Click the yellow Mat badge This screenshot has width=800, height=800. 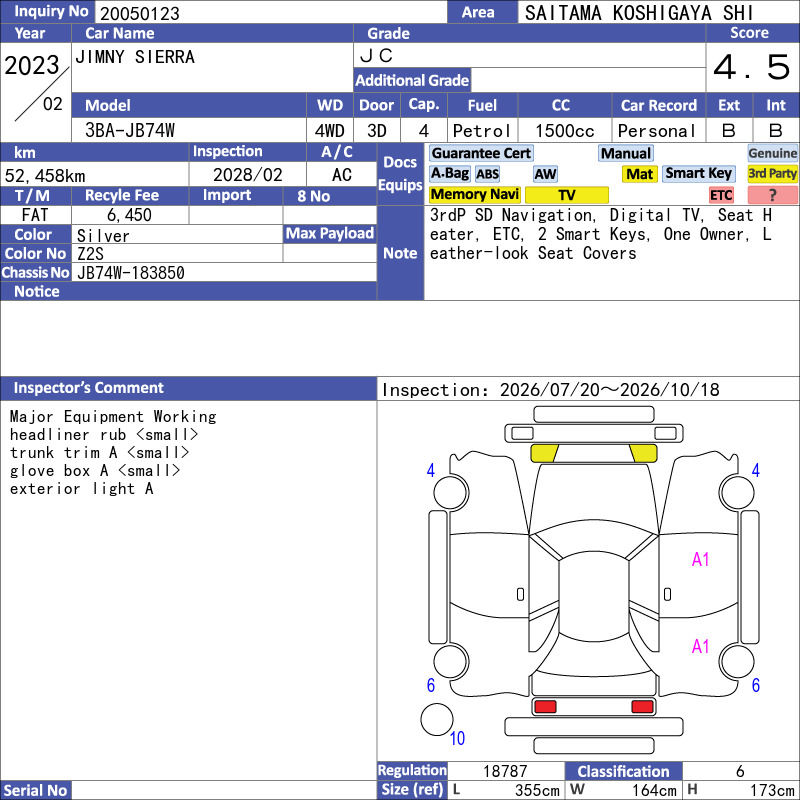[x=640, y=174]
